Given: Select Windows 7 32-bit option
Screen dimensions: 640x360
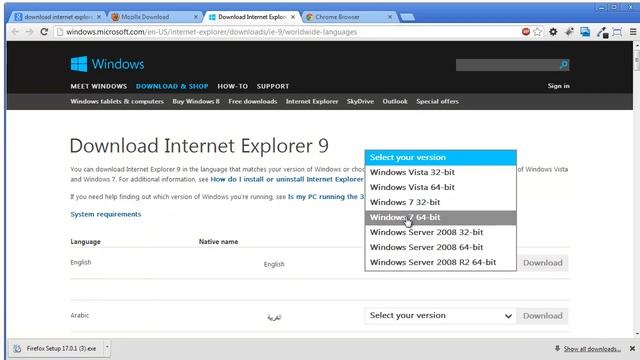Looking at the screenshot, I should pyautogui.click(x=440, y=202).
